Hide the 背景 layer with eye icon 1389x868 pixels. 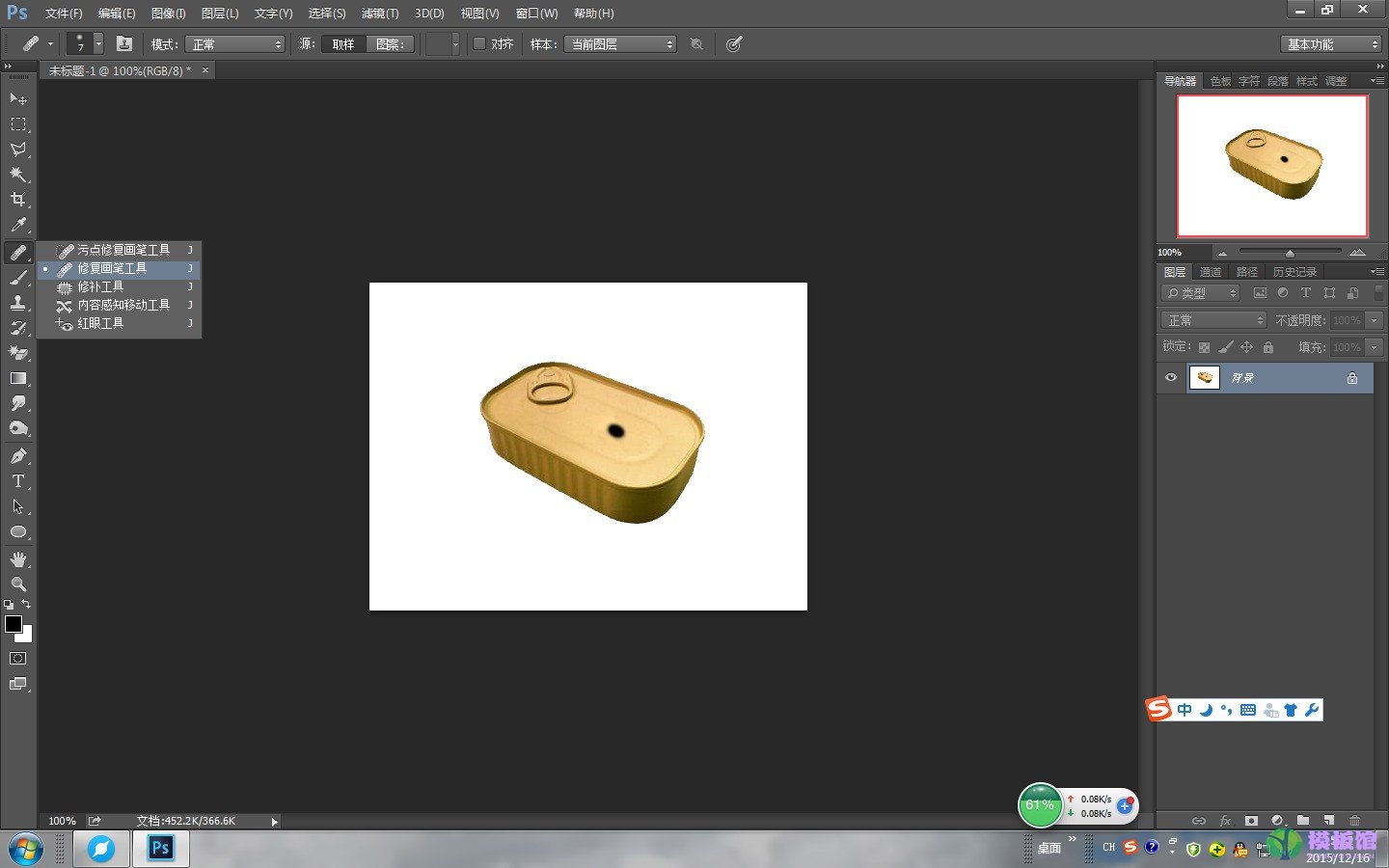coord(1171,378)
